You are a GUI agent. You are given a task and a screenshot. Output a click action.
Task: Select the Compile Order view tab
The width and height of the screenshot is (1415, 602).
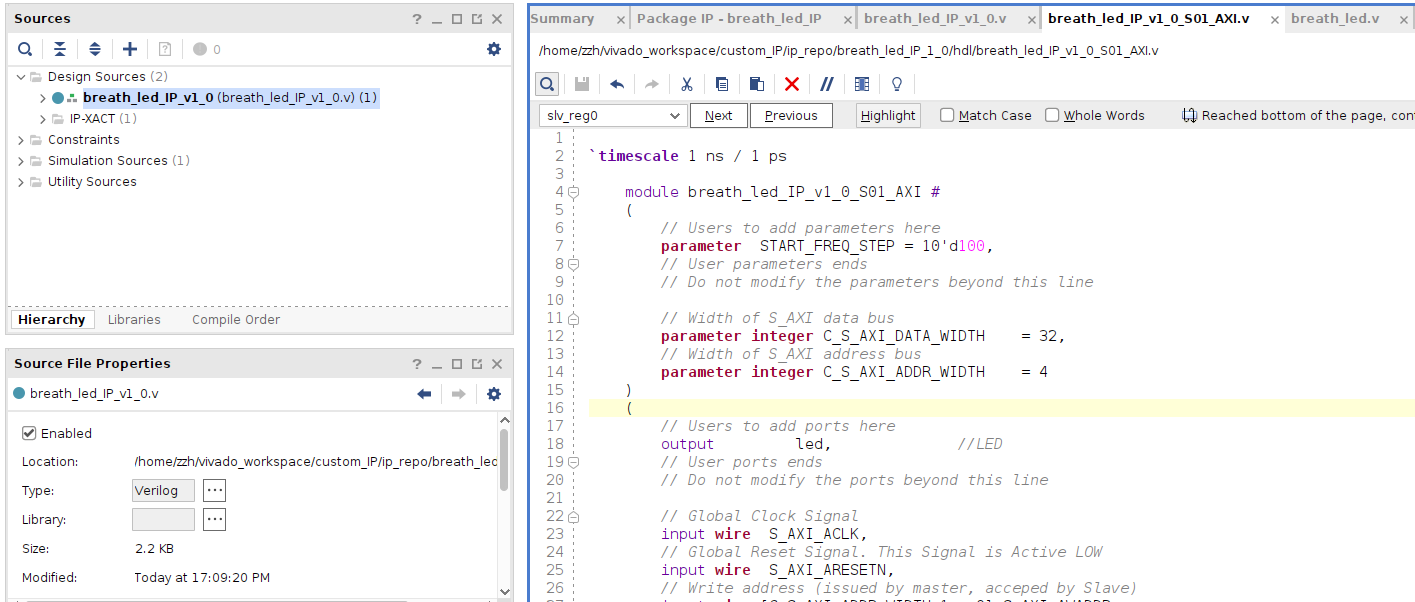point(236,320)
